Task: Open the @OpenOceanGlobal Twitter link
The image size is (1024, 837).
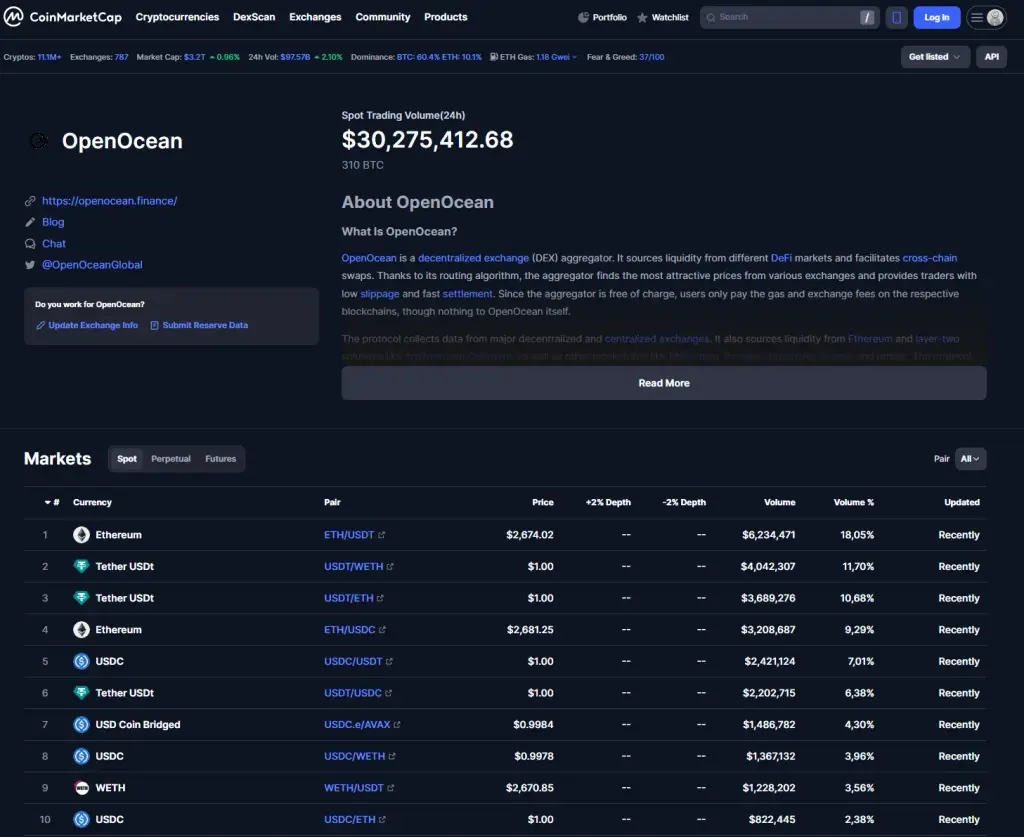Action: point(92,265)
